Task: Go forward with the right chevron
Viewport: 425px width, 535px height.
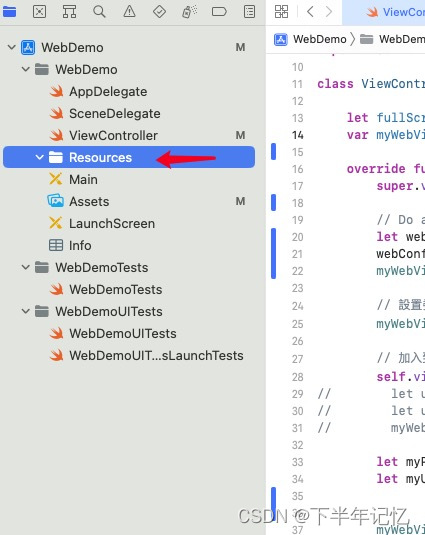Action: click(328, 12)
